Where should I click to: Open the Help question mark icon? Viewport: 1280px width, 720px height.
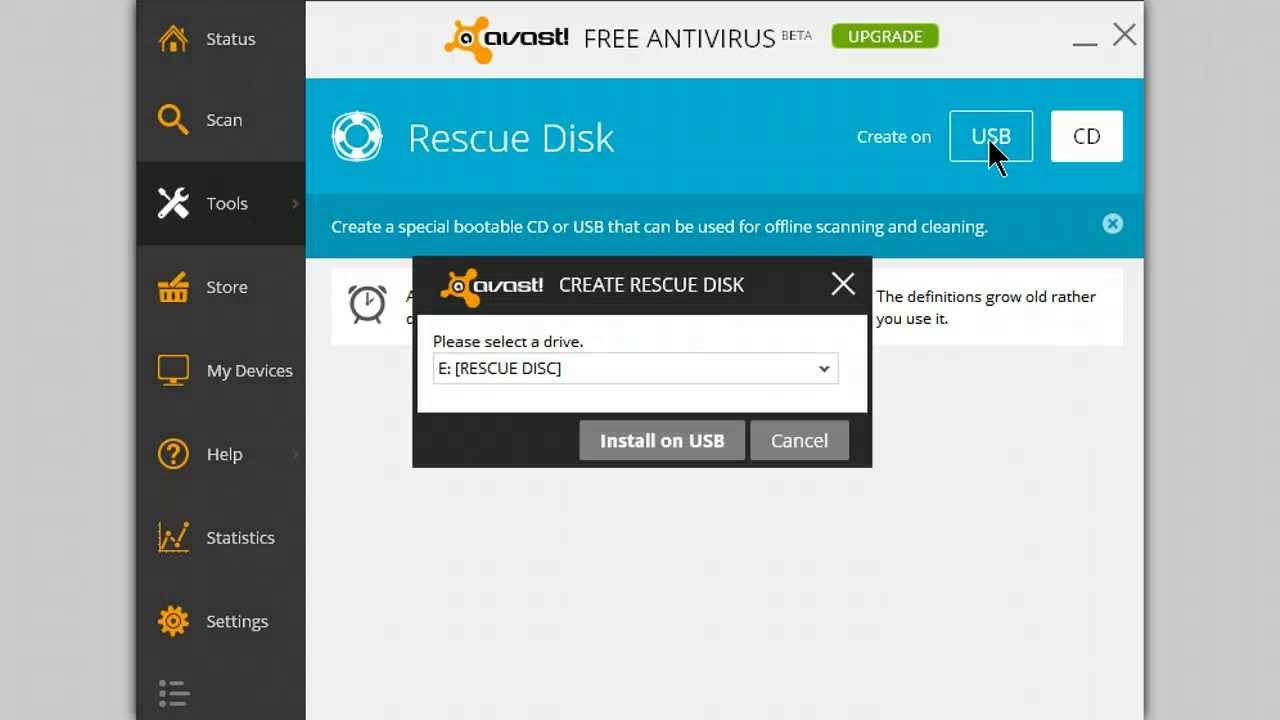173,454
